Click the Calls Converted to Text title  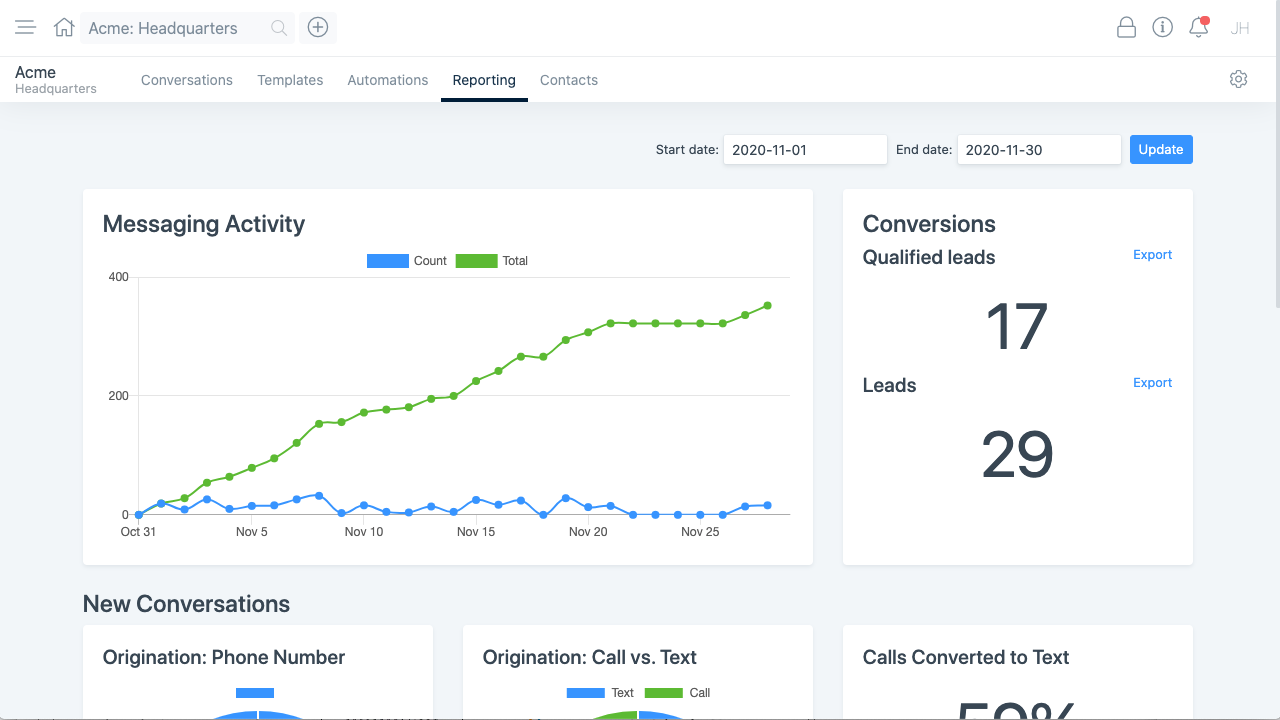(966, 657)
